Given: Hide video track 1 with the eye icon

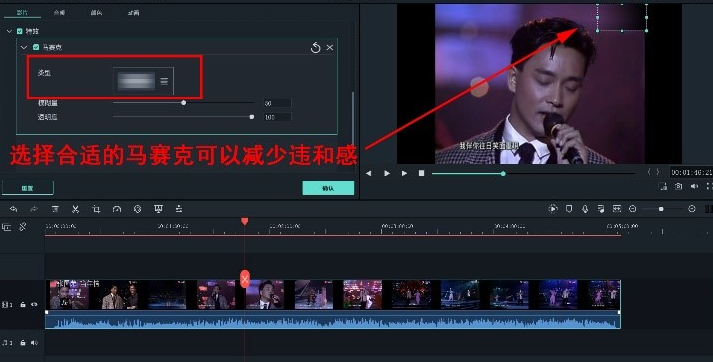Looking at the screenshot, I should pos(34,305).
